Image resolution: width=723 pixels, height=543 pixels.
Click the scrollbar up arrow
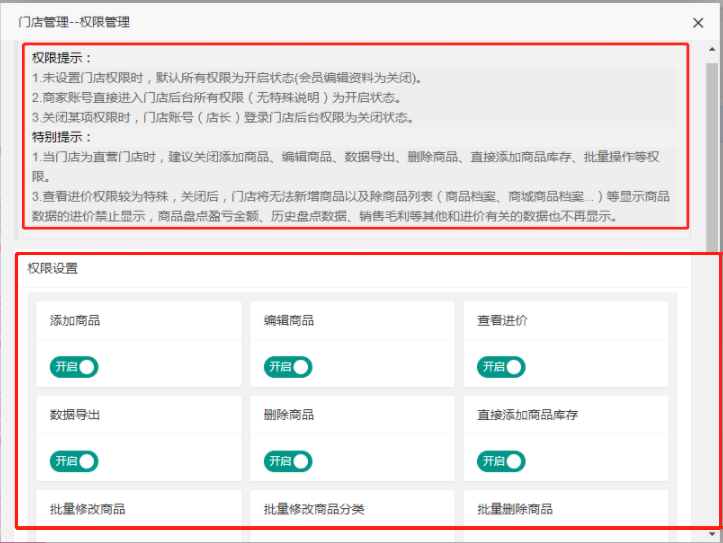coord(712,49)
